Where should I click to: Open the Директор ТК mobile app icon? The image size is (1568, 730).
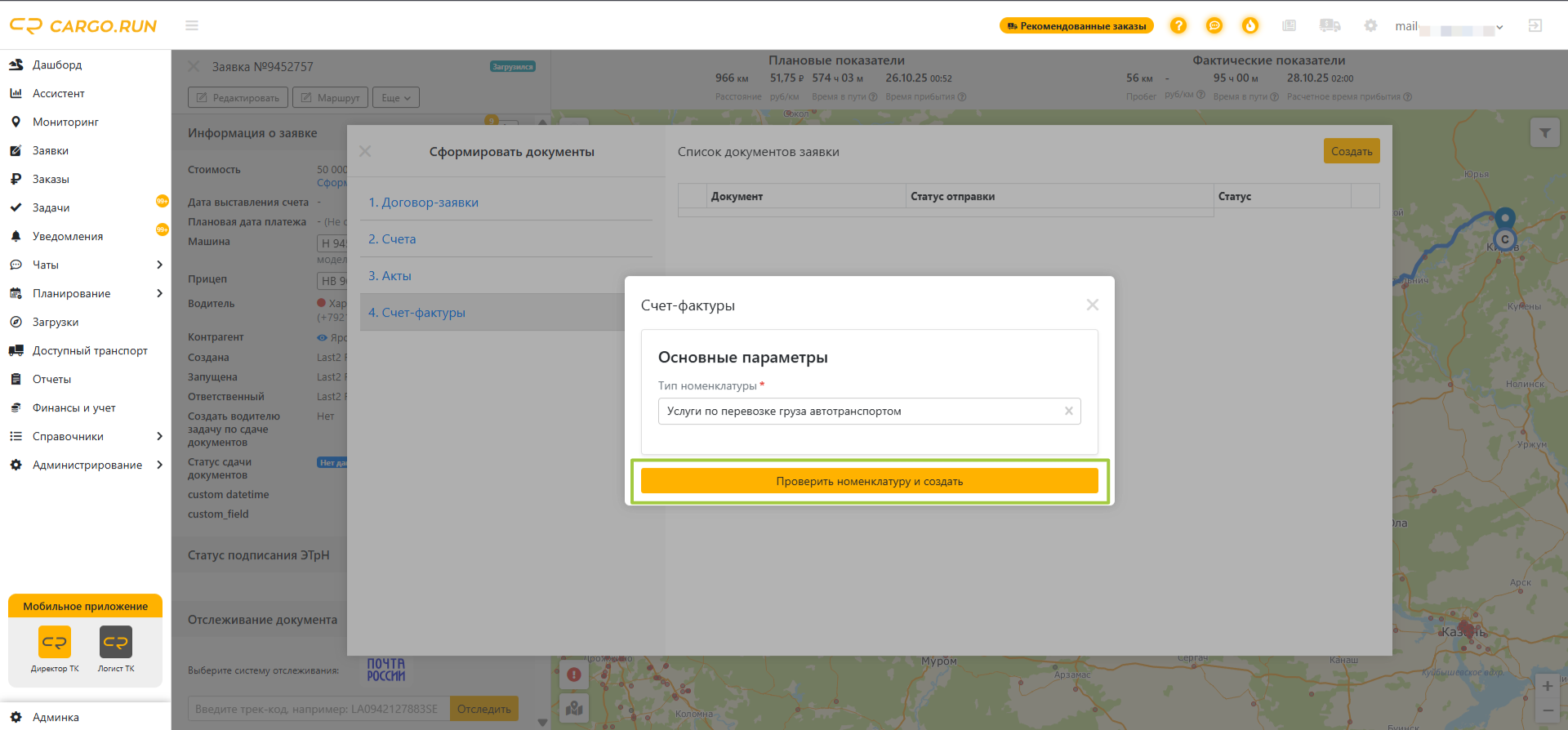pos(55,649)
